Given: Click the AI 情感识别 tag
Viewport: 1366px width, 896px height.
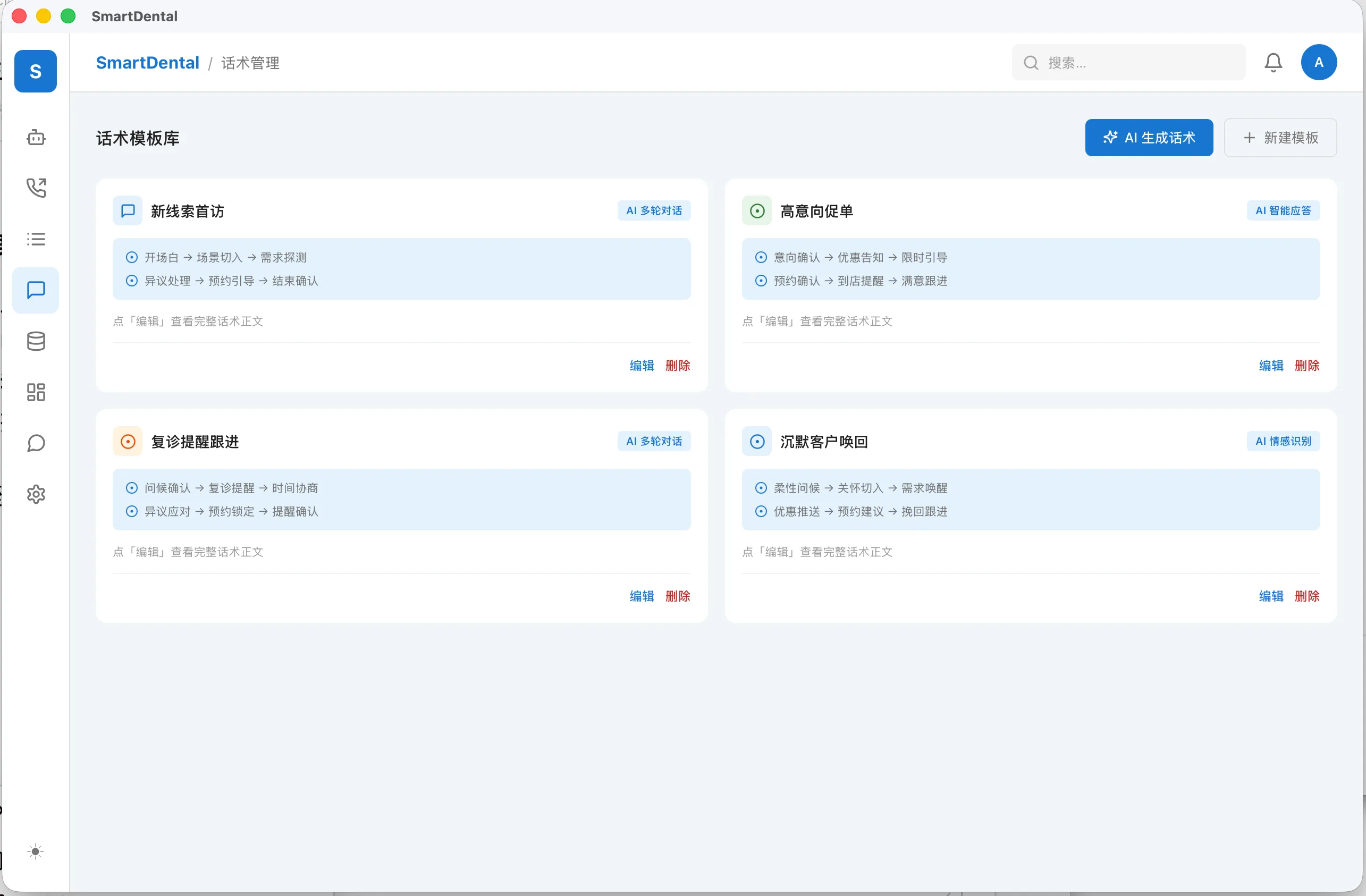Looking at the screenshot, I should (x=1284, y=442).
